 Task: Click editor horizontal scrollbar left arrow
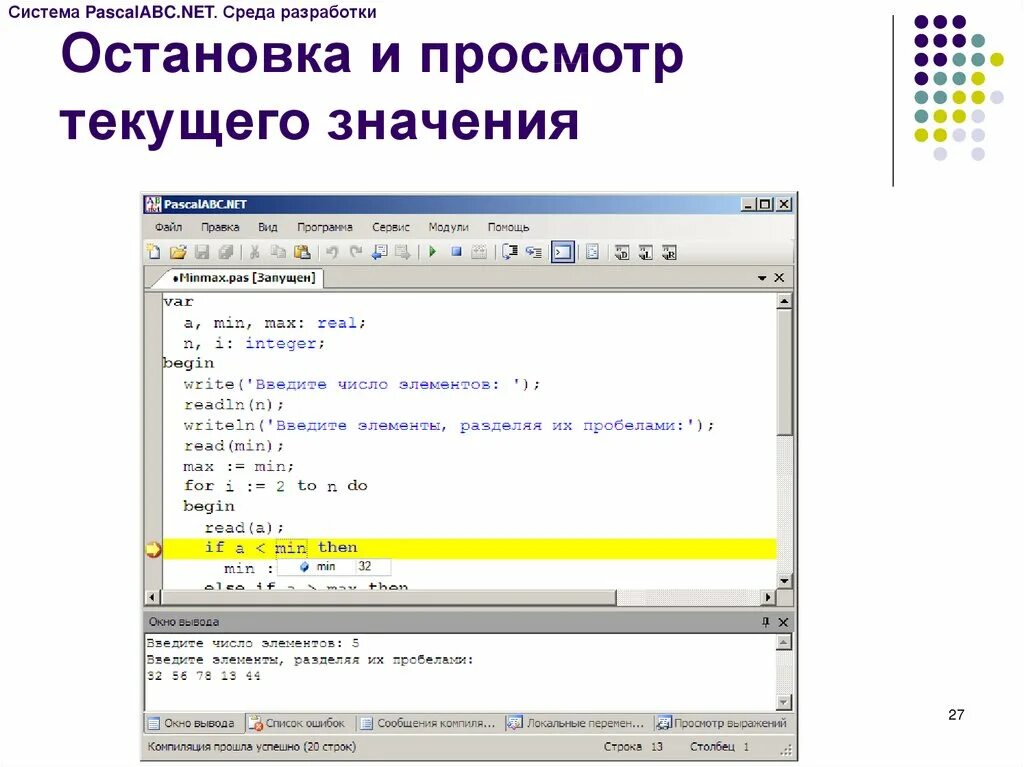pos(152,597)
